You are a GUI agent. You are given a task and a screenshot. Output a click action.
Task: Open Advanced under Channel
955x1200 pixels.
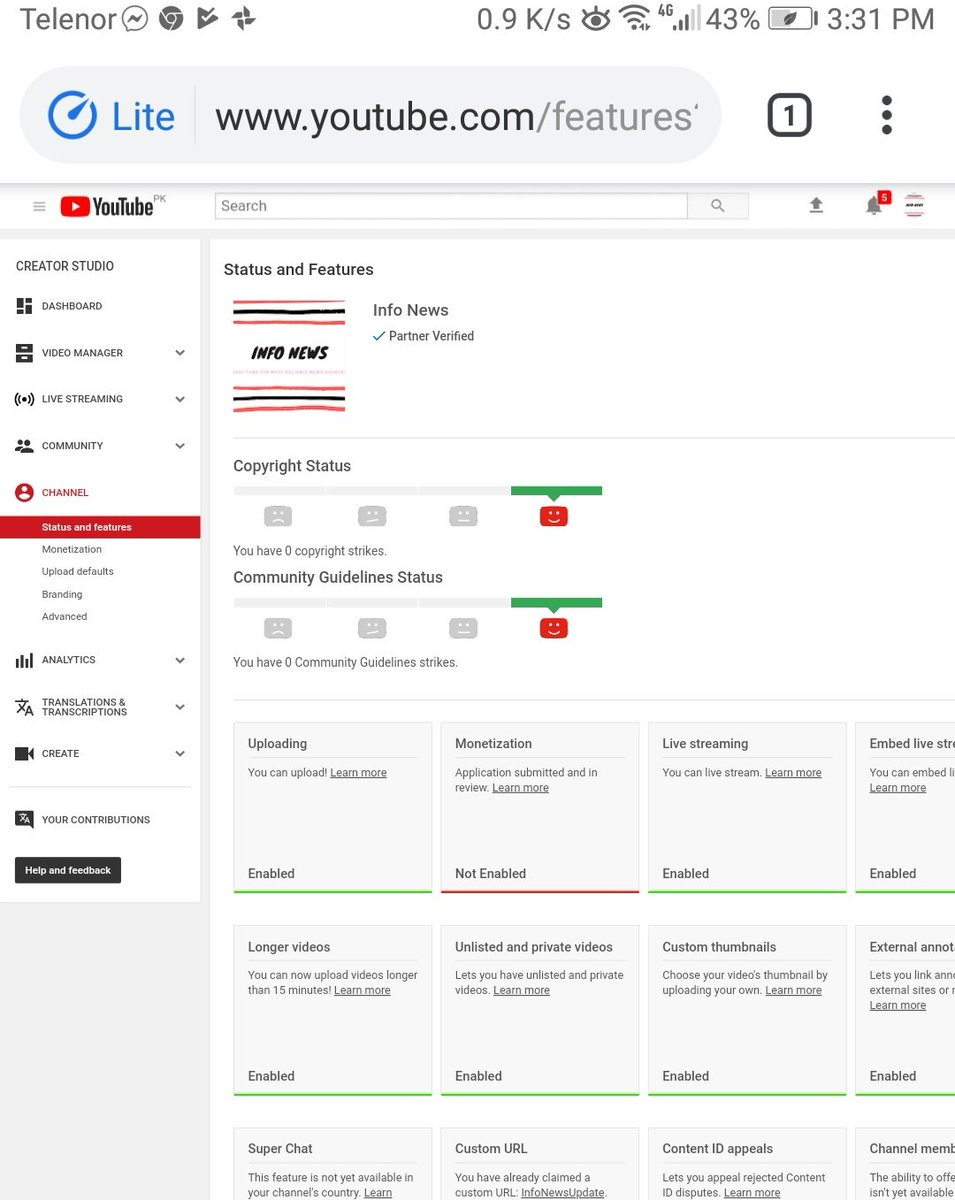(64, 616)
